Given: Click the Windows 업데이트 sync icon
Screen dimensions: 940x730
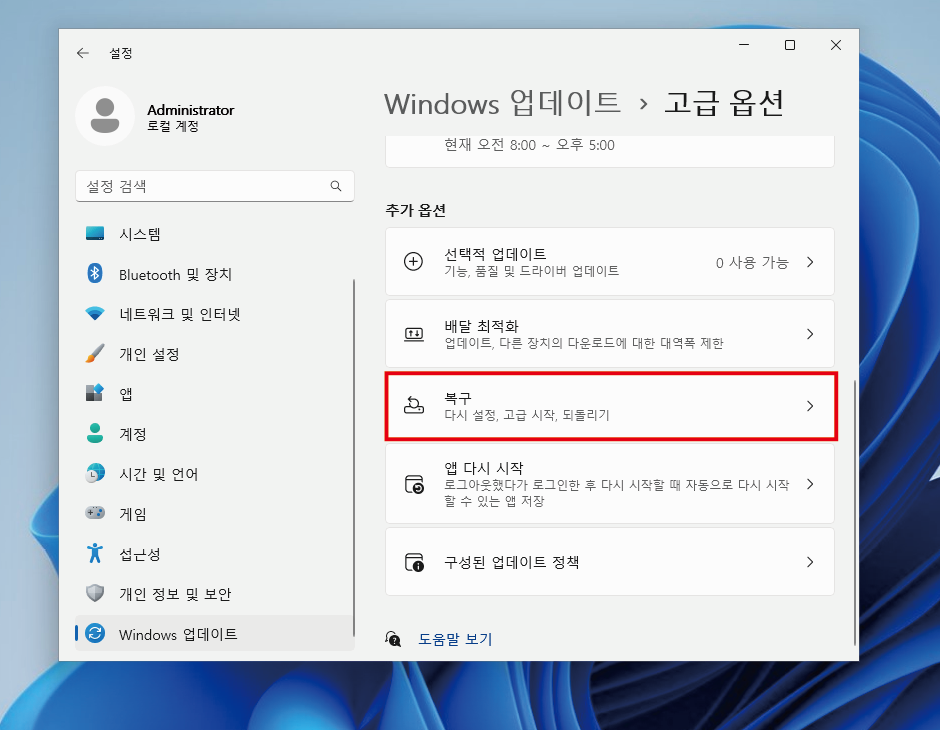Looking at the screenshot, I should click(x=95, y=634).
